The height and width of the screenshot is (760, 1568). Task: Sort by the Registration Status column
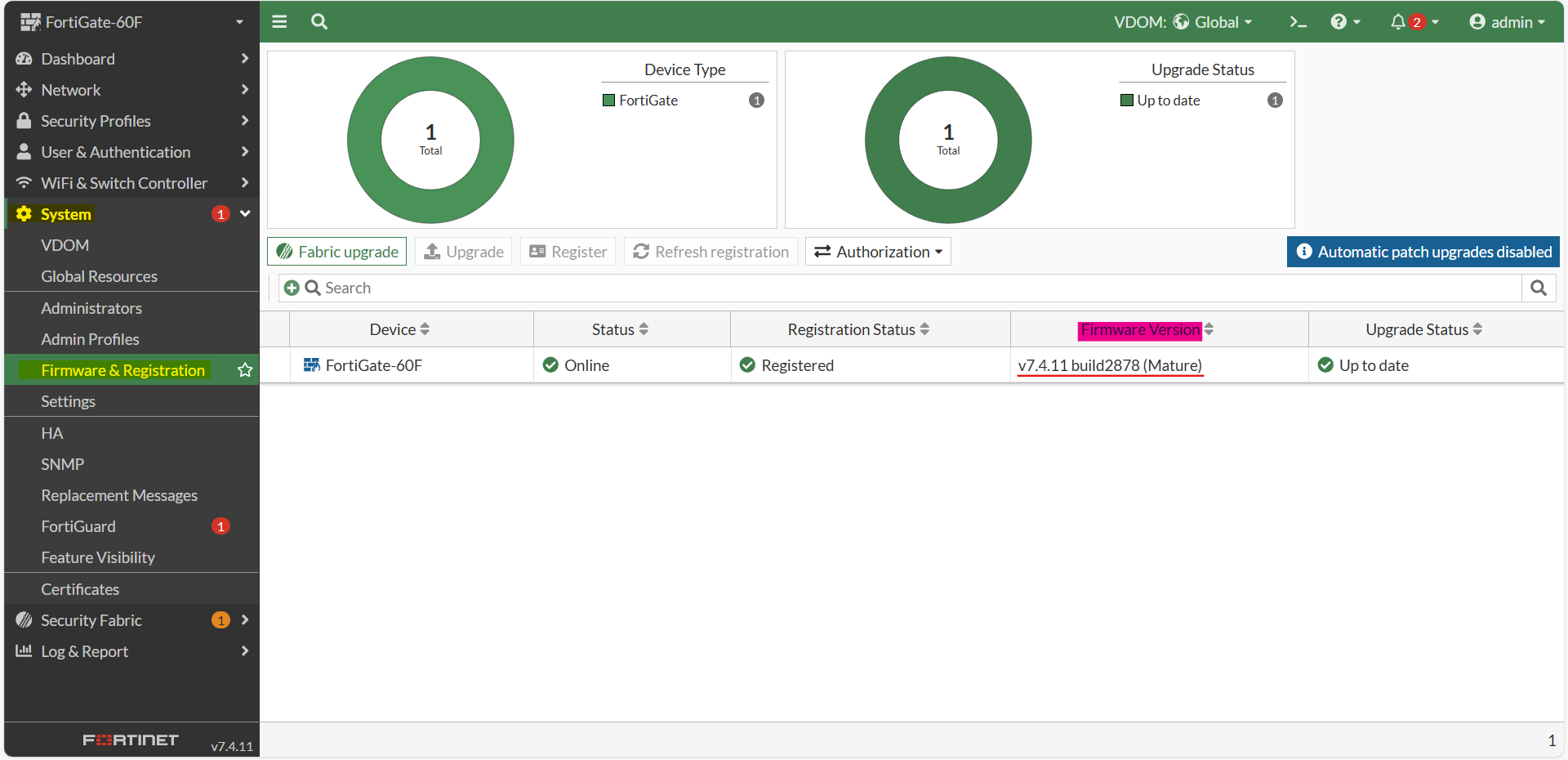[x=871, y=329]
